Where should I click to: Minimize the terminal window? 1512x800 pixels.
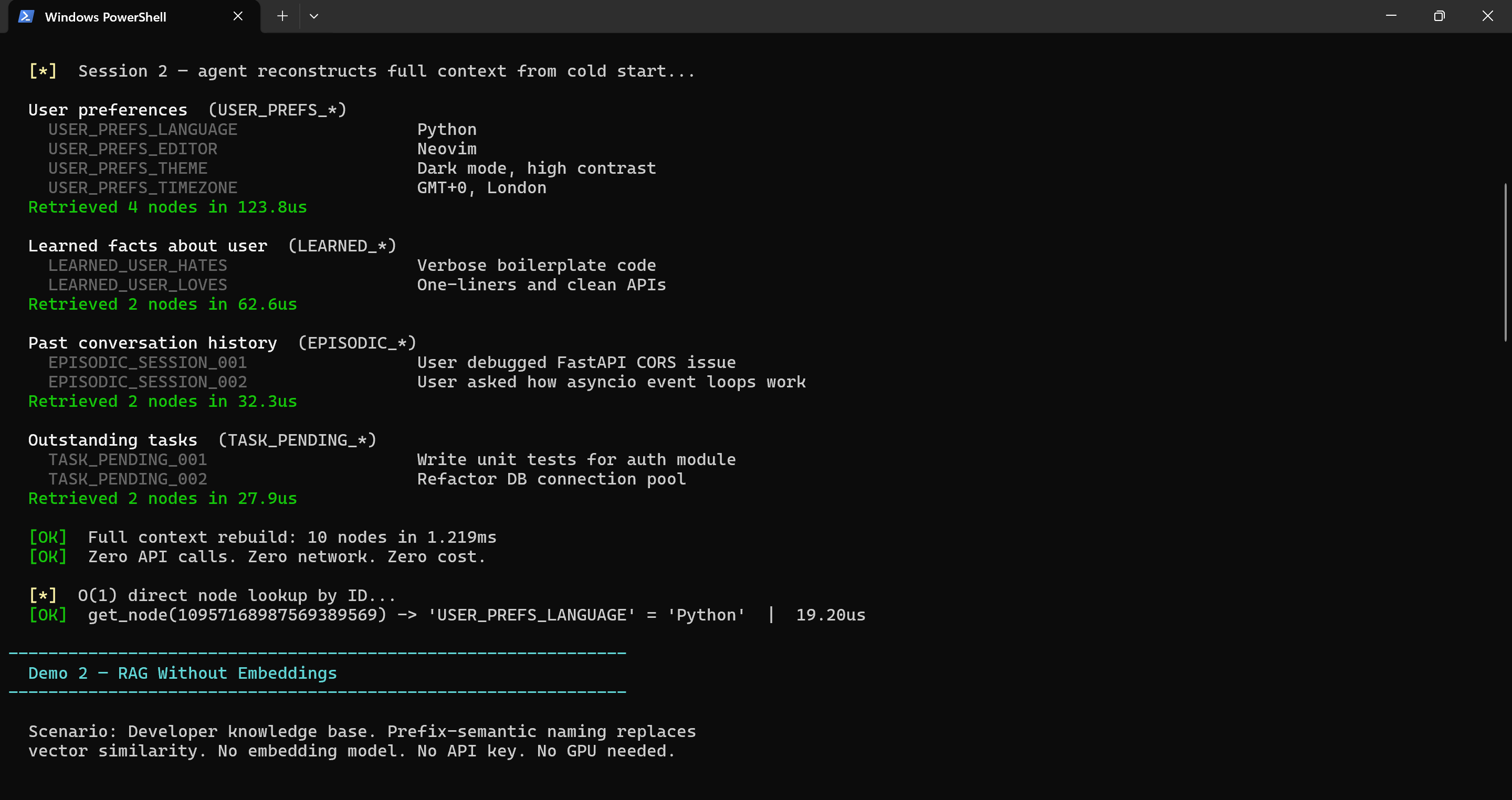(1391, 16)
